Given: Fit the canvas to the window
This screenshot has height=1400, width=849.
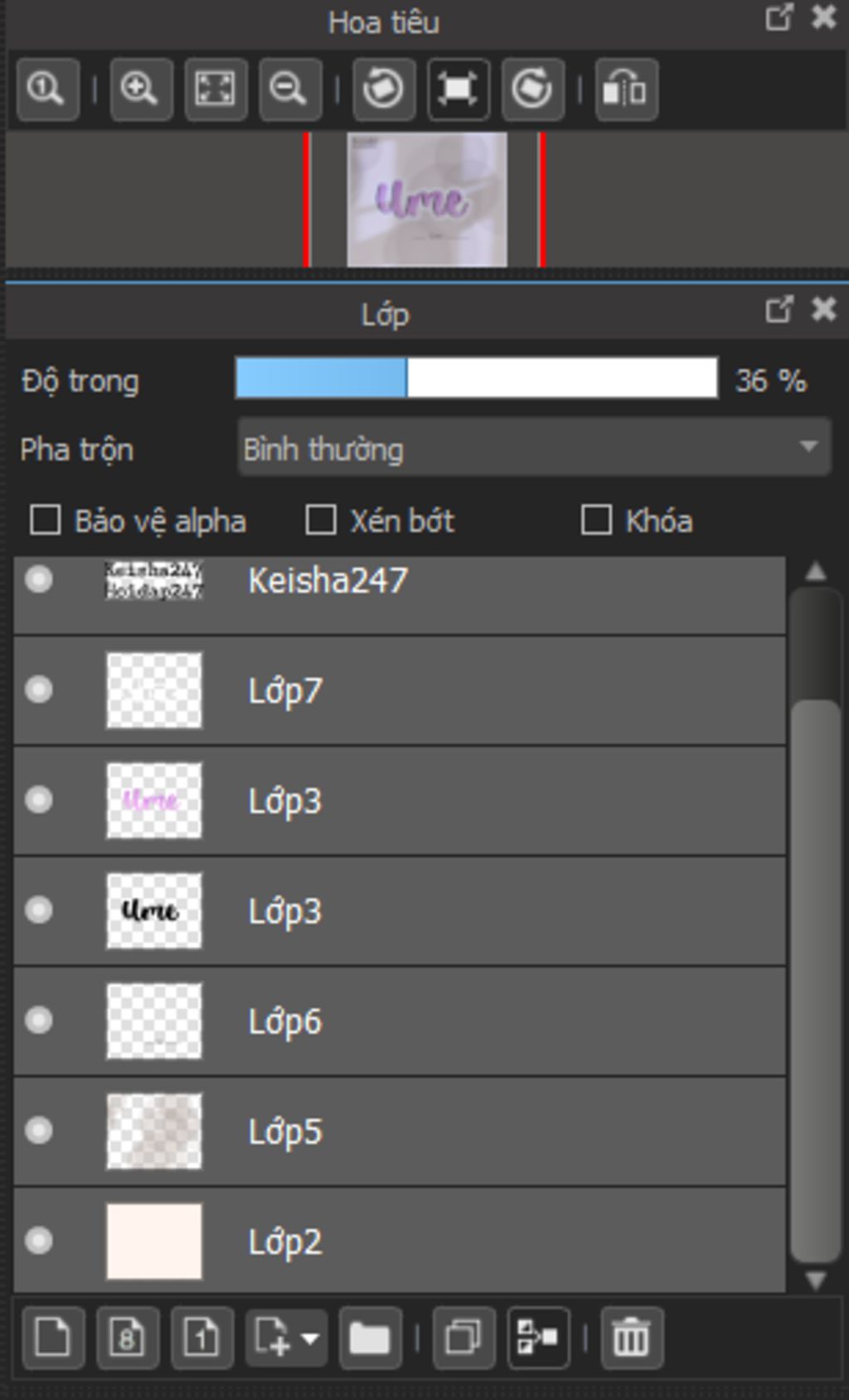Looking at the screenshot, I should click(x=215, y=90).
